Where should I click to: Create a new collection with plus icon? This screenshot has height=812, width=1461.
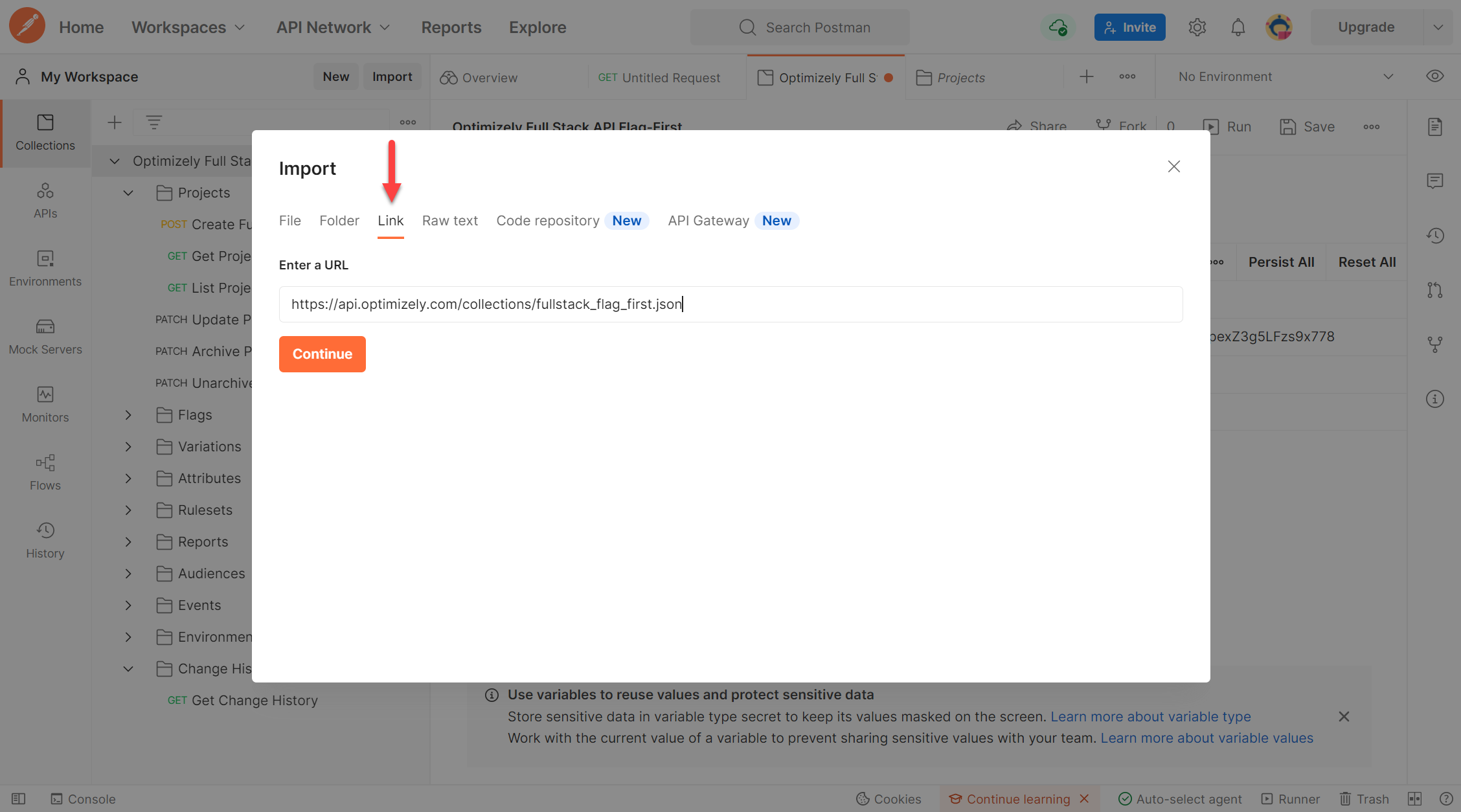(115, 122)
